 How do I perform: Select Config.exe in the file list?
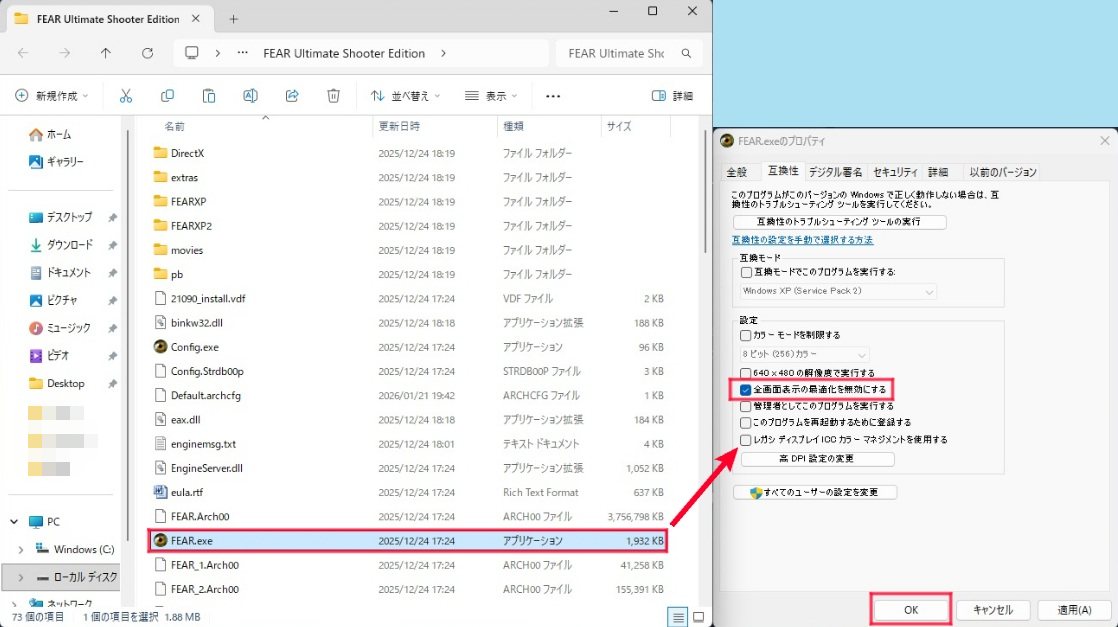194,347
